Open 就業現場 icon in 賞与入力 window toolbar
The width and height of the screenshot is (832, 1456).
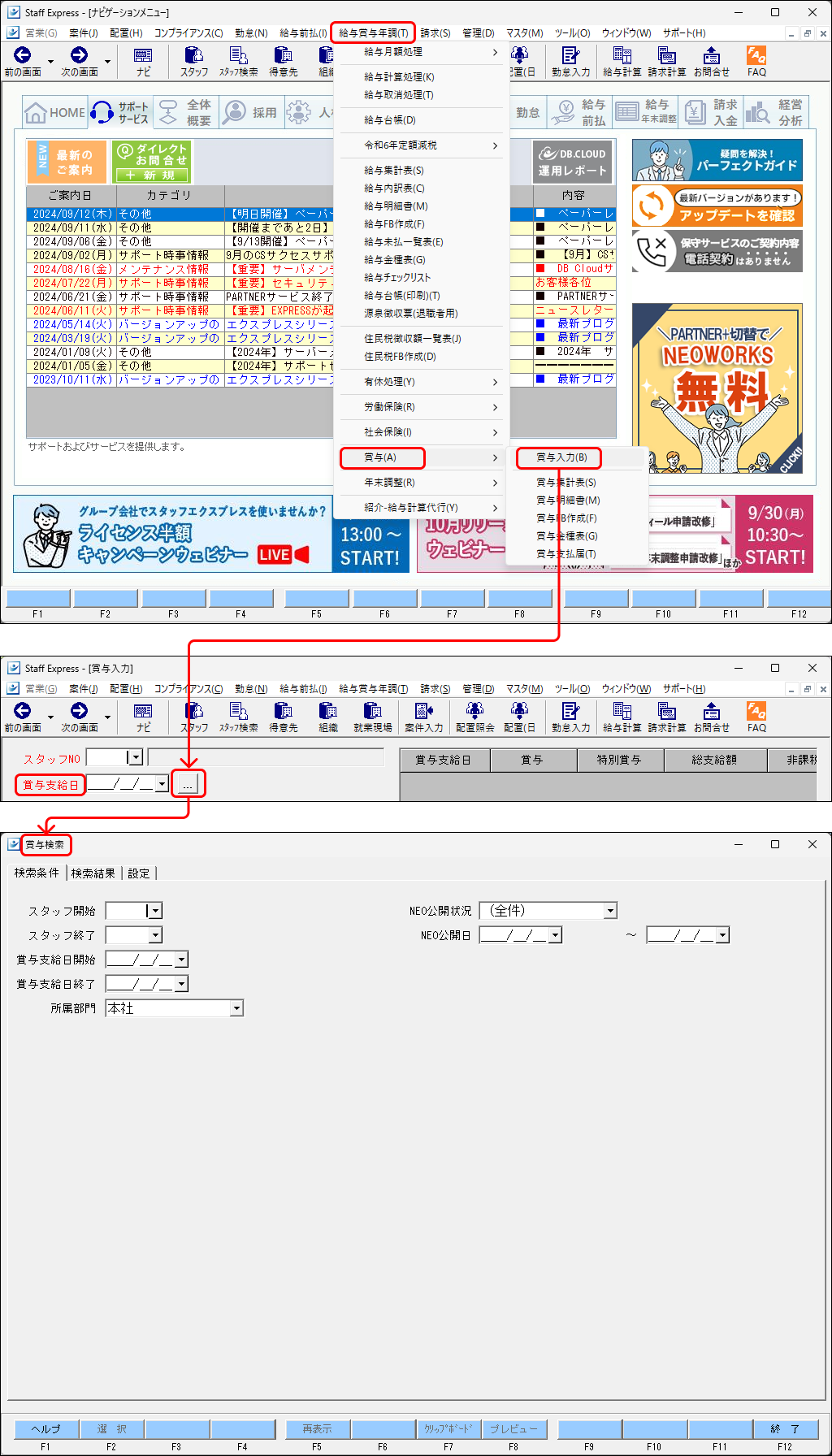[373, 717]
